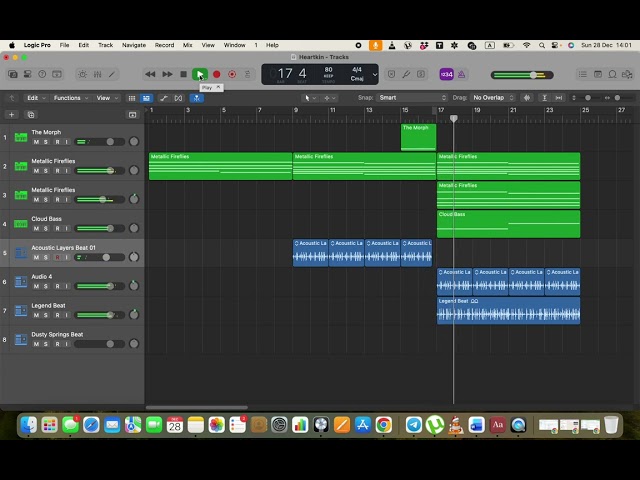Viewport: 640px width, 480px height.
Task: Toggle the blue track view icon
Action: [x=146, y=98]
